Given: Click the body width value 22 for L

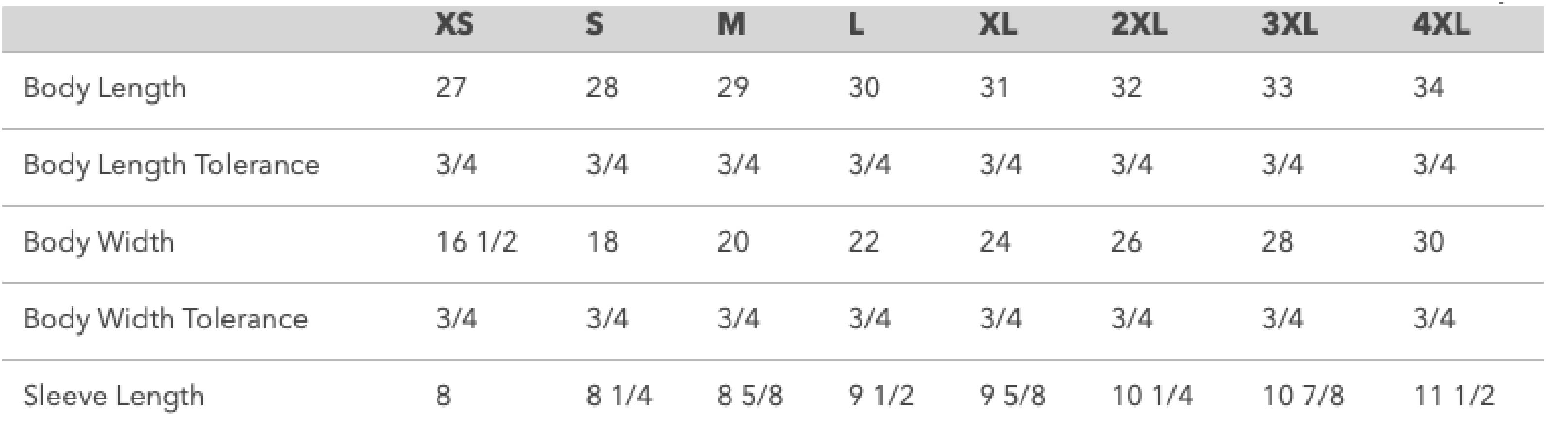Looking at the screenshot, I should pyautogui.click(x=864, y=242).
